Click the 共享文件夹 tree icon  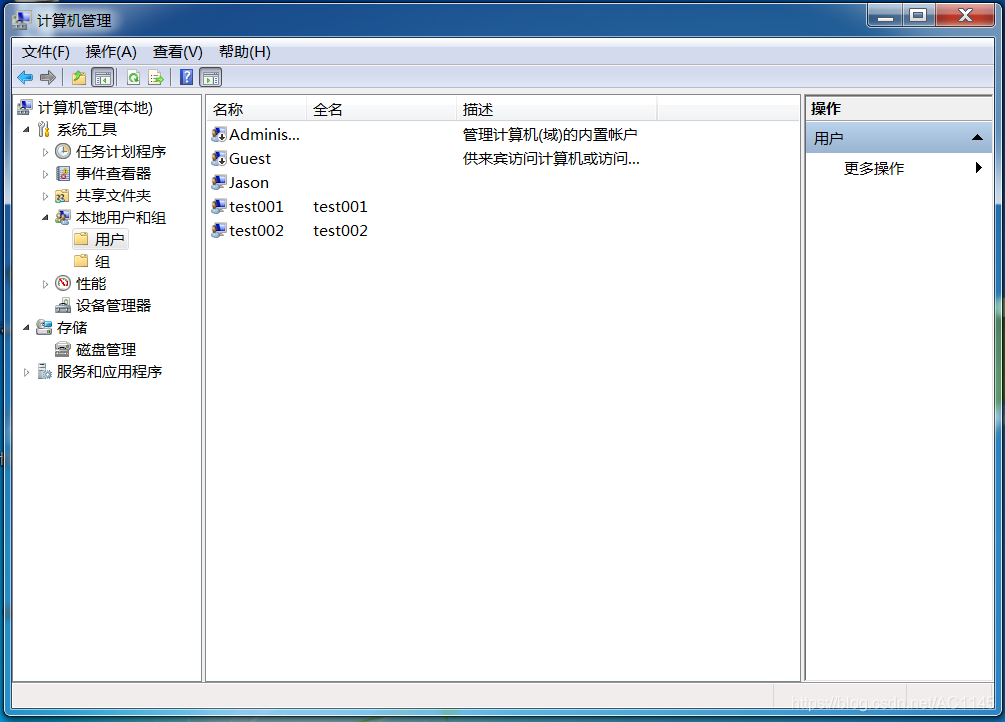point(63,196)
